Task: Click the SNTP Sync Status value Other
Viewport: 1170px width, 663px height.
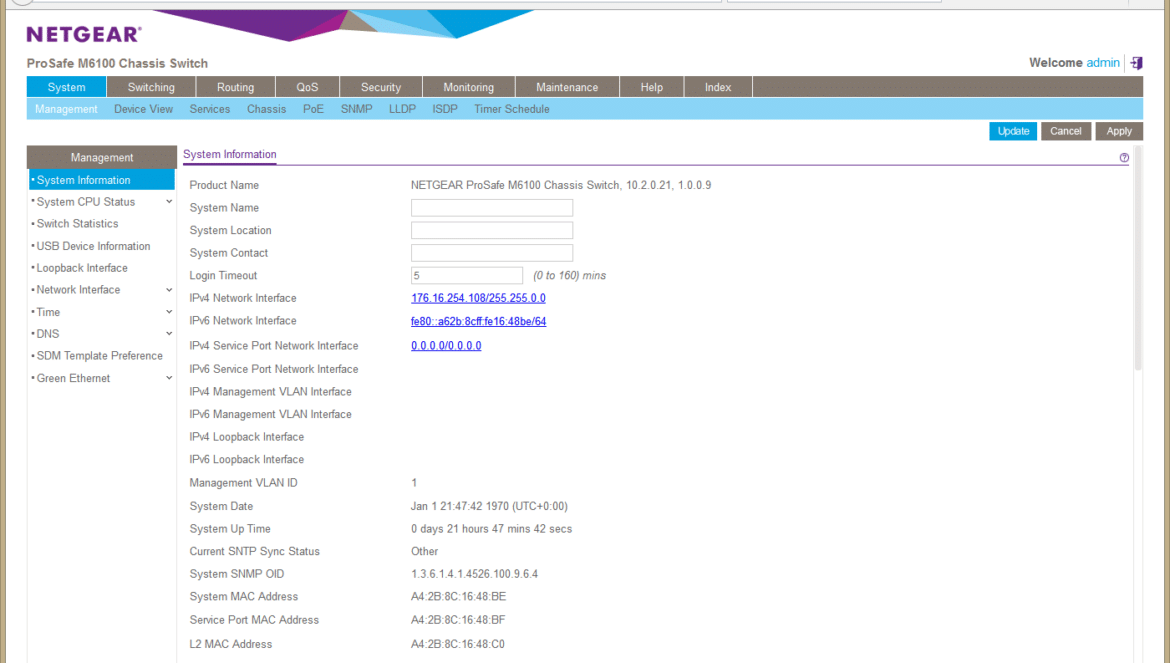Action: (x=425, y=551)
